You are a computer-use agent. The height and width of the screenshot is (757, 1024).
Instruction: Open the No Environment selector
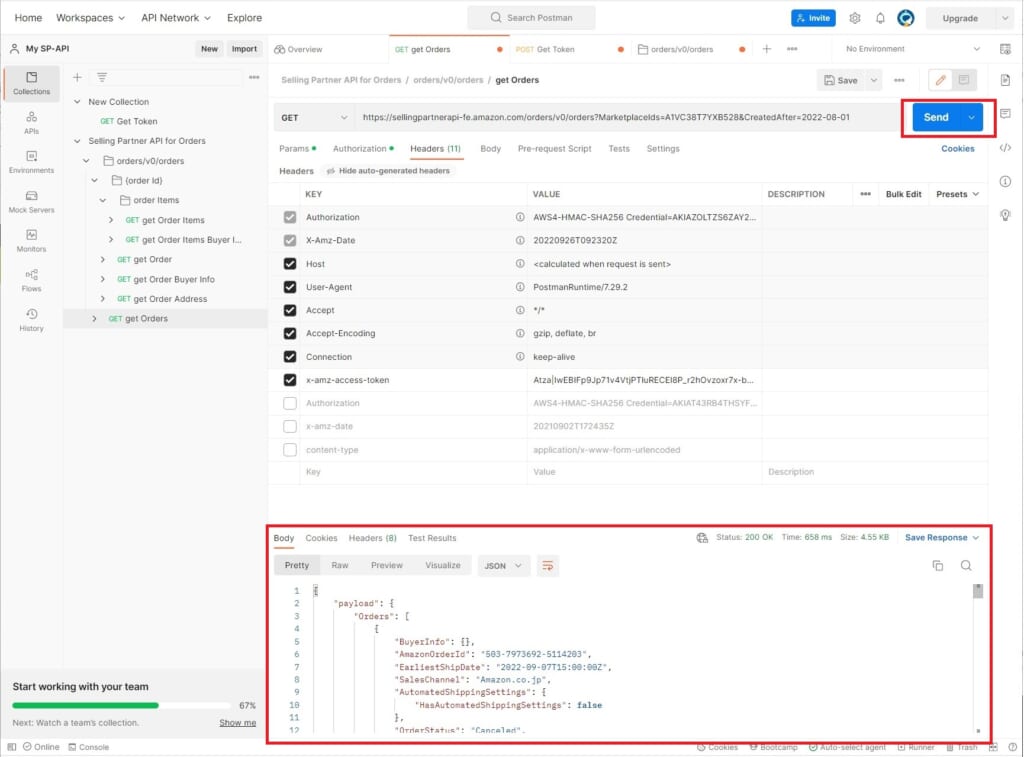912,49
